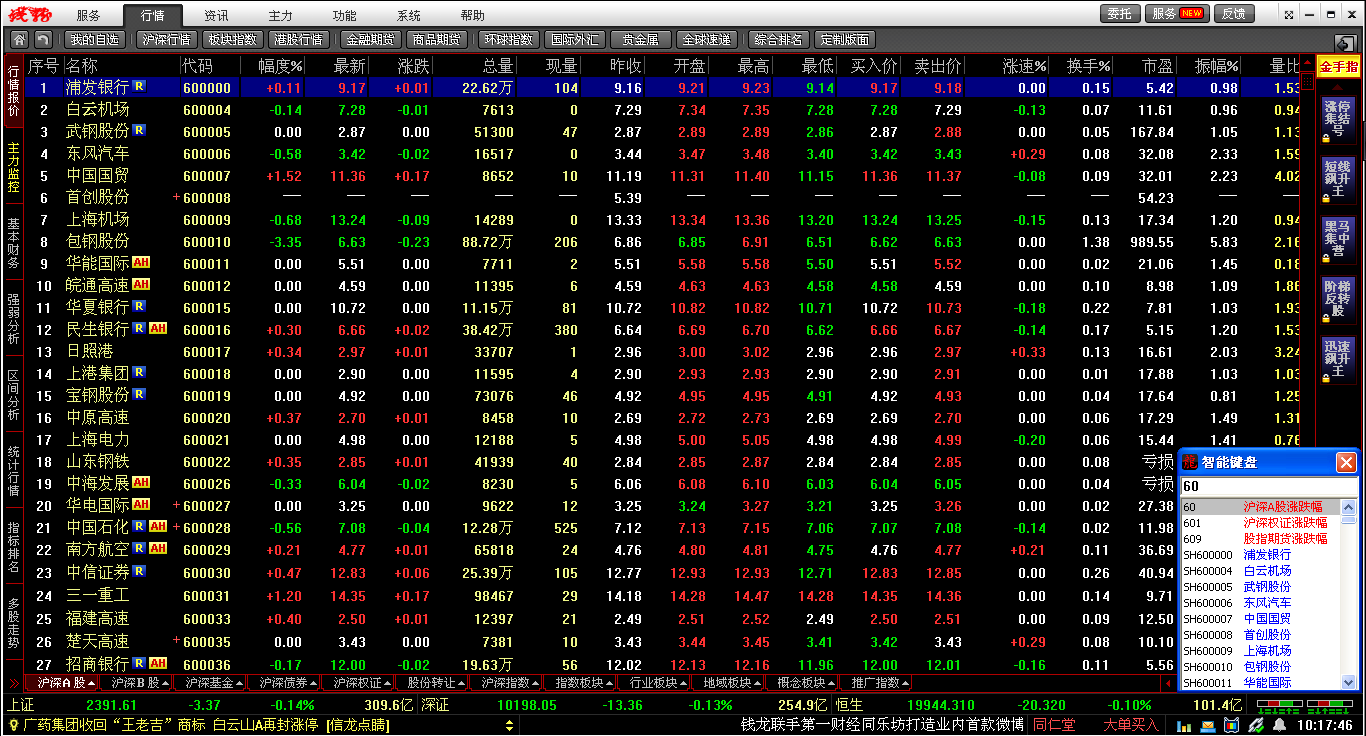Toggle the full-screen icon in title bar
The height and width of the screenshot is (736, 1366).
click(1288, 14)
